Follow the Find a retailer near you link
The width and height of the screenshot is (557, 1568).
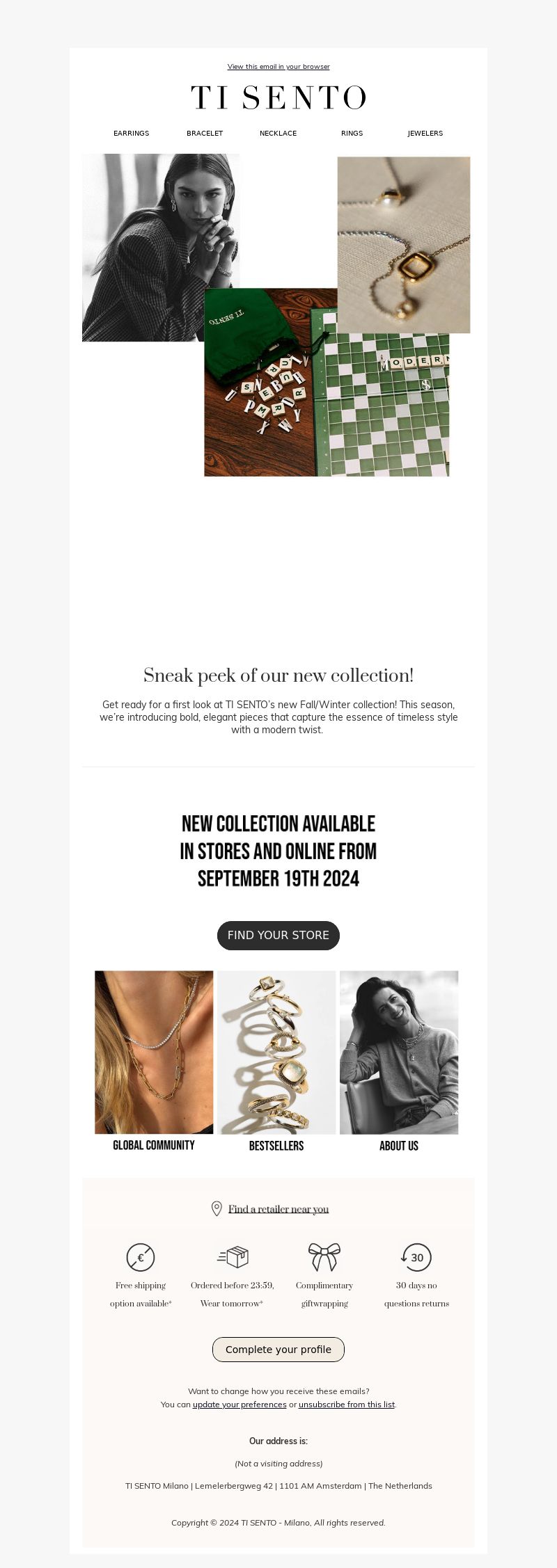[278, 1209]
